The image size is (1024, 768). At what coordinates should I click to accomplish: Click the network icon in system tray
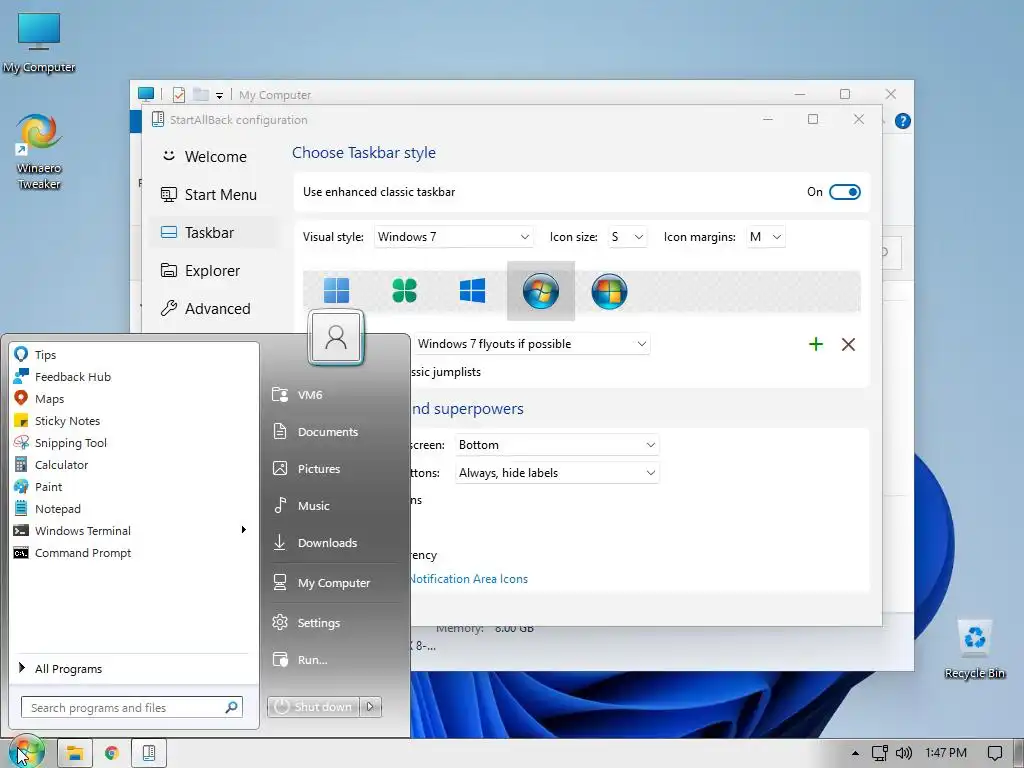[880, 753]
